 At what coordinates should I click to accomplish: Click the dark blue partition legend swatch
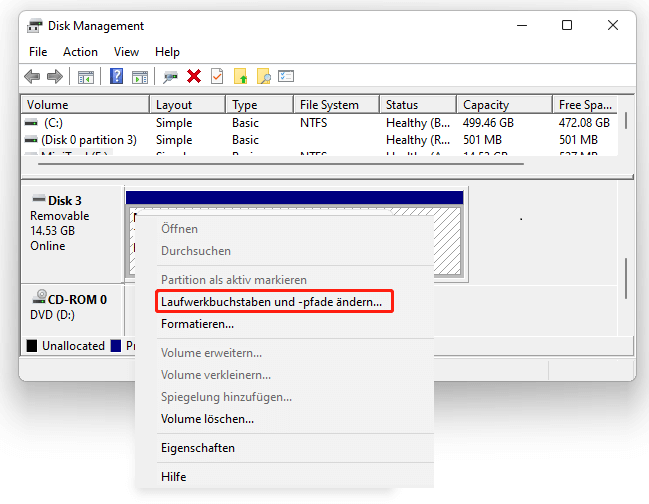[x=116, y=346]
